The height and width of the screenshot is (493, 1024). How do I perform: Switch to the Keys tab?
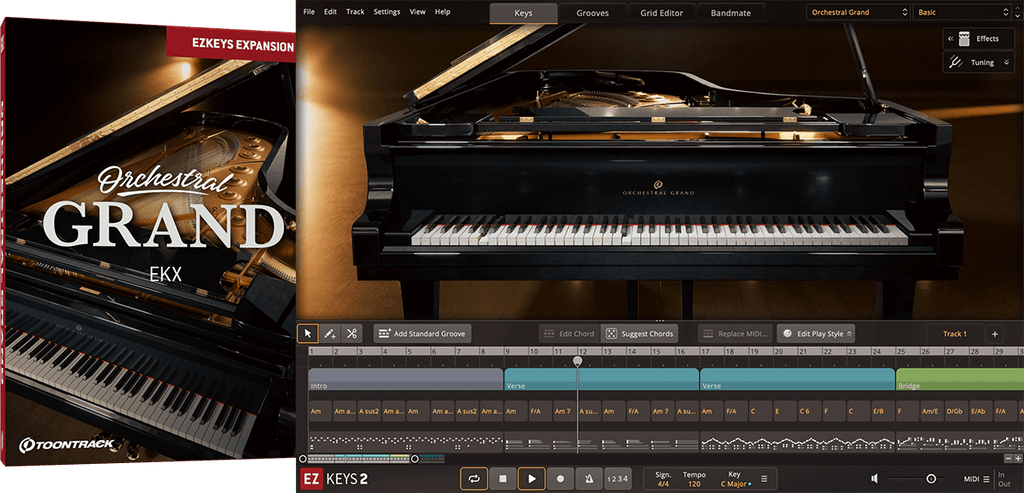pyautogui.click(x=523, y=13)
